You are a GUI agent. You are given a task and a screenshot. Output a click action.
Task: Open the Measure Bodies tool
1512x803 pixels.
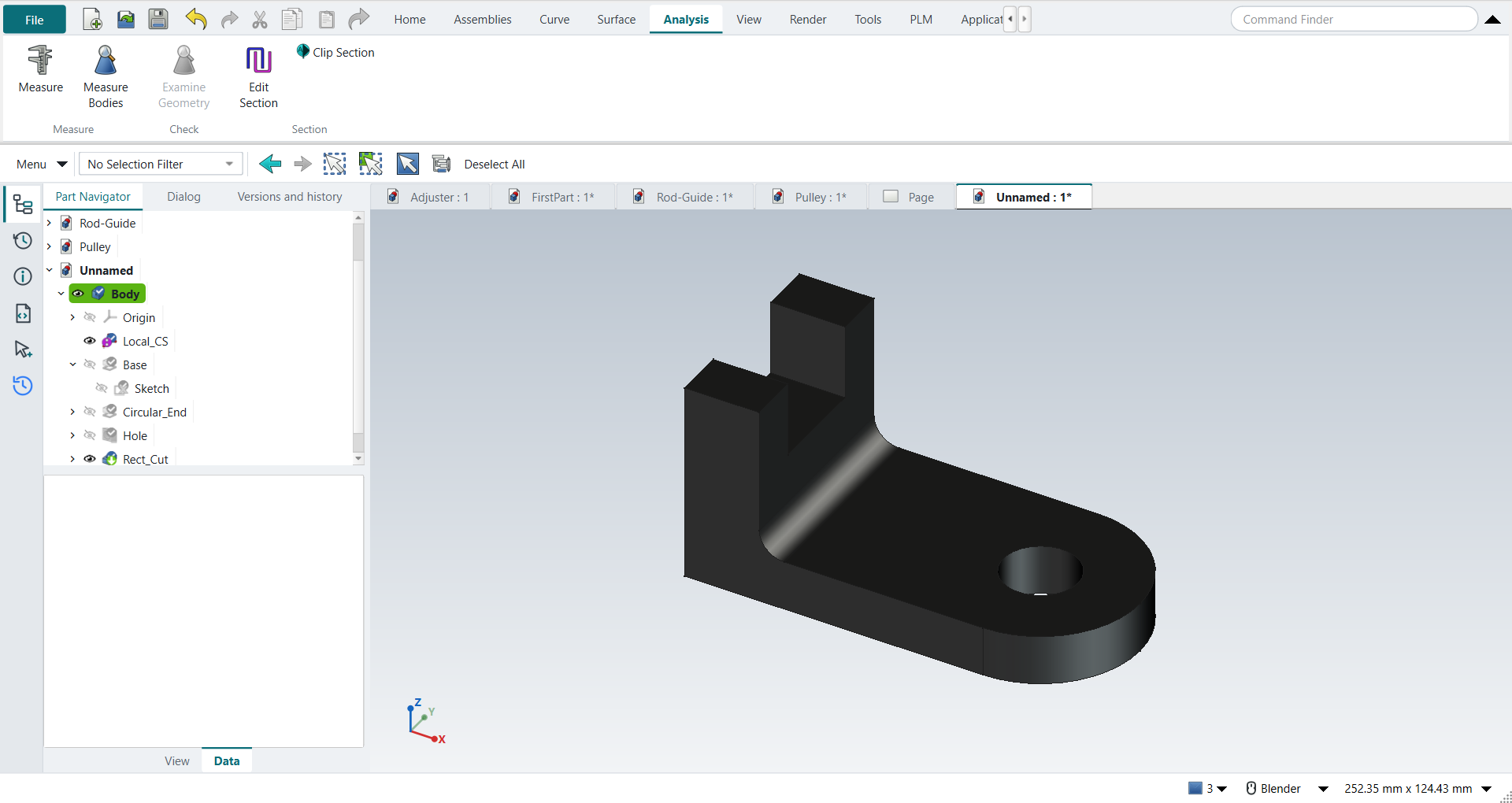pos(106,76)
